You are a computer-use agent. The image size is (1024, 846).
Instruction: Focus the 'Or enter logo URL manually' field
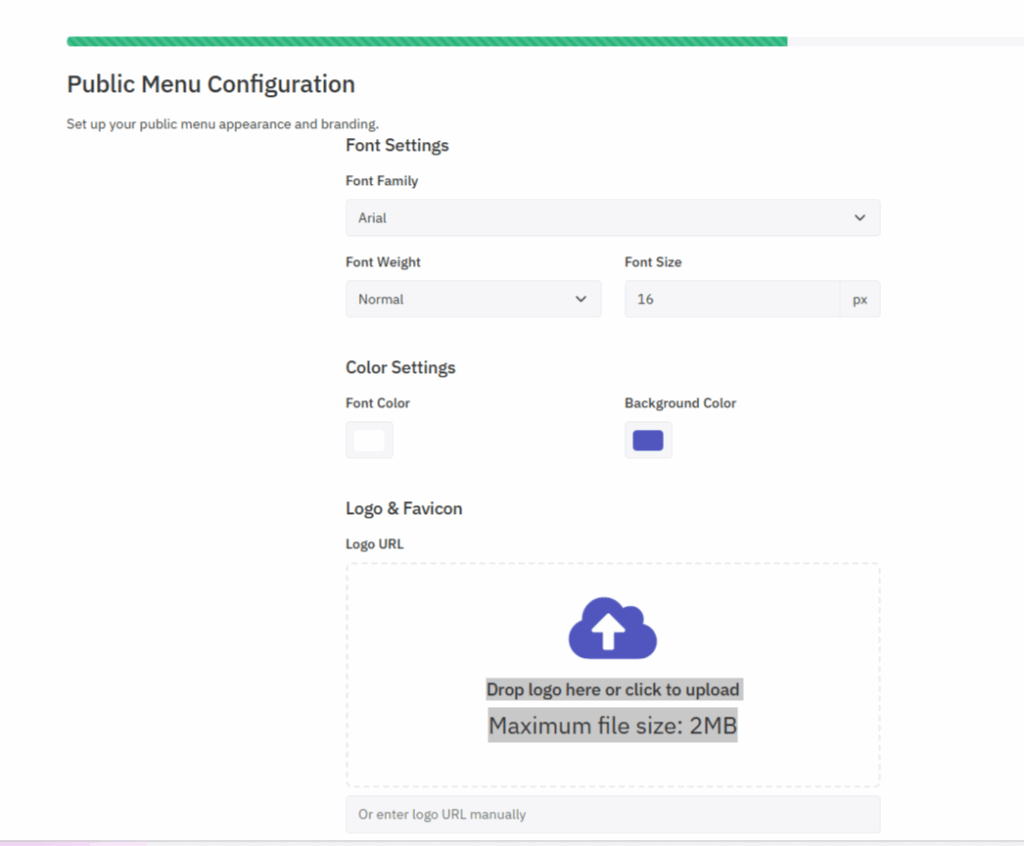pos(612,814)
